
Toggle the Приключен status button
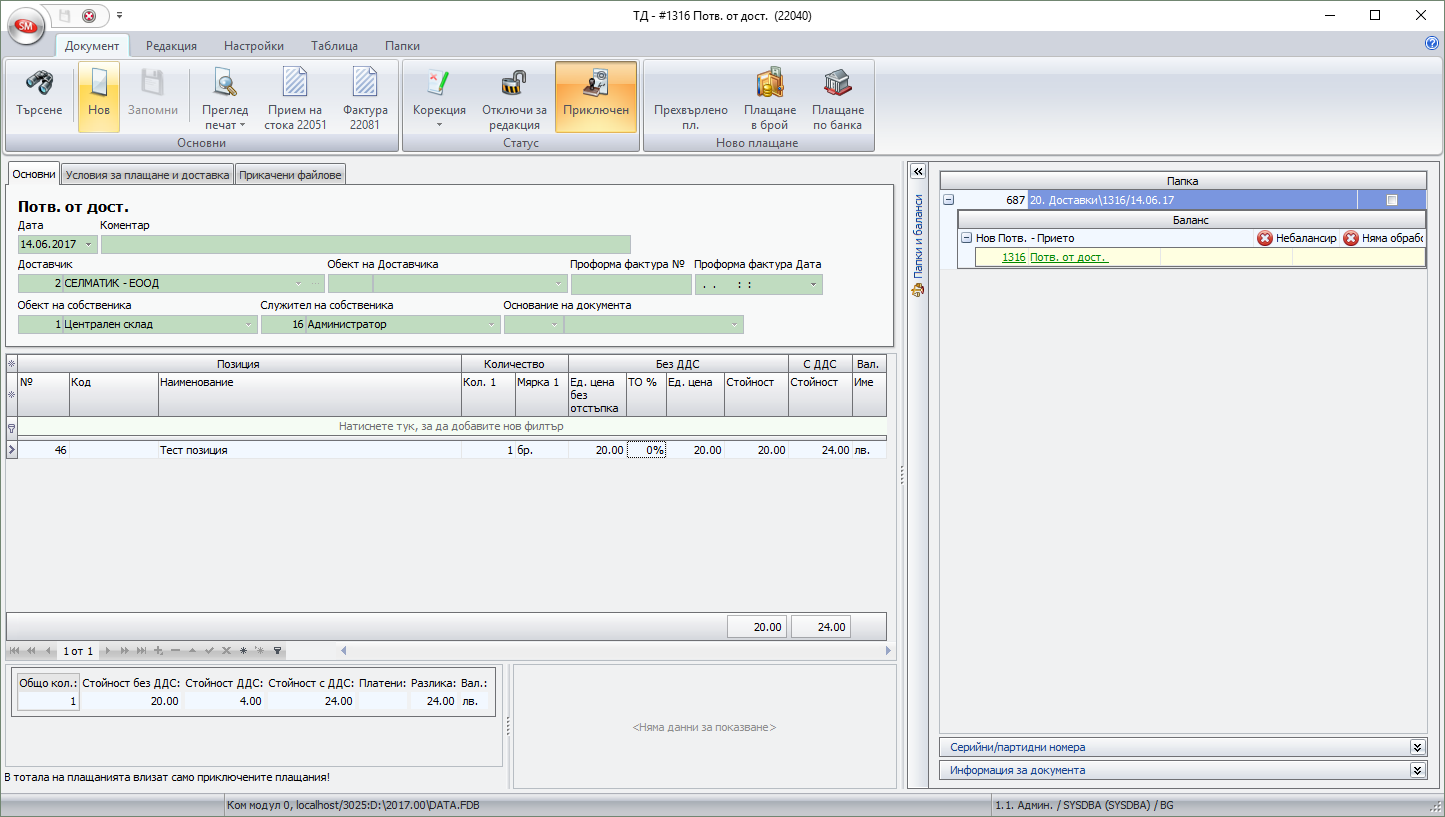[596, 97]
